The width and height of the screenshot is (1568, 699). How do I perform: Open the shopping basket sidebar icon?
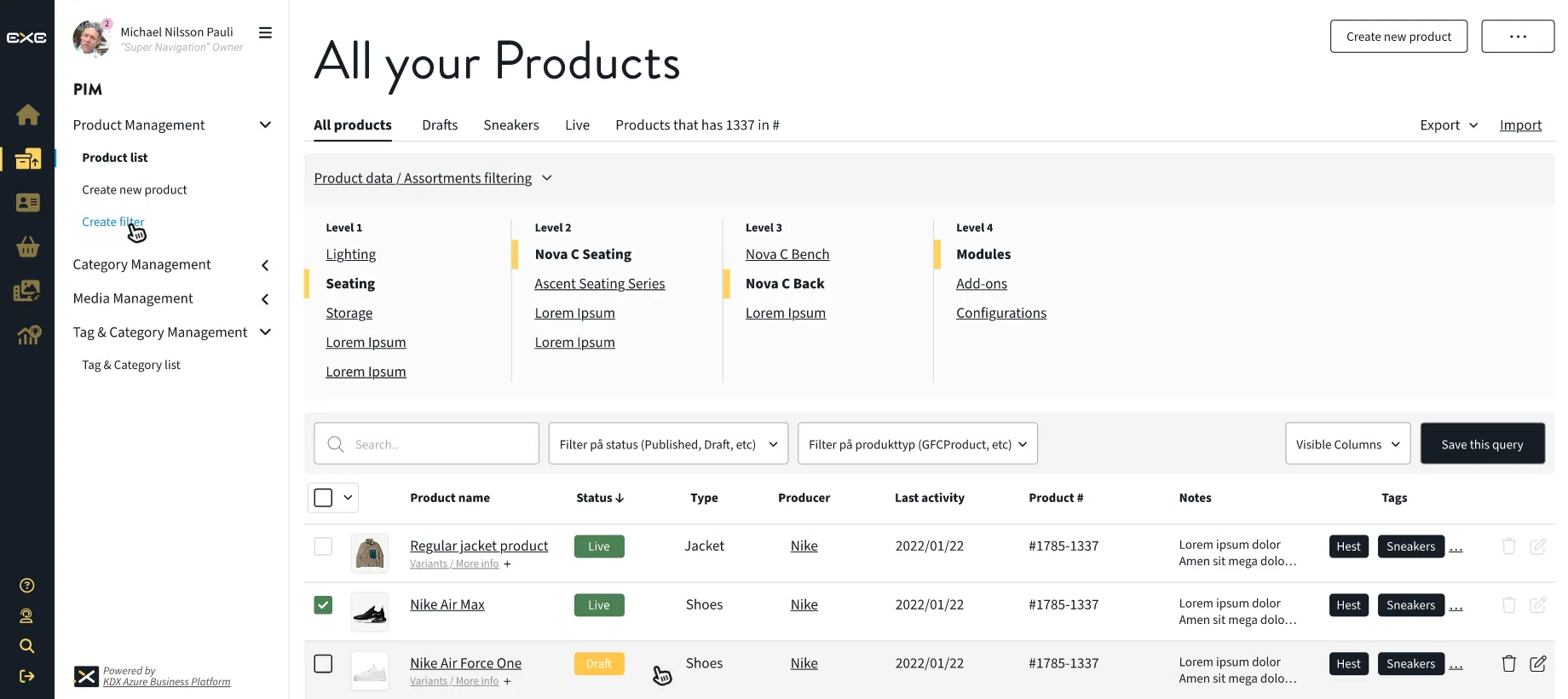point(27,247)
